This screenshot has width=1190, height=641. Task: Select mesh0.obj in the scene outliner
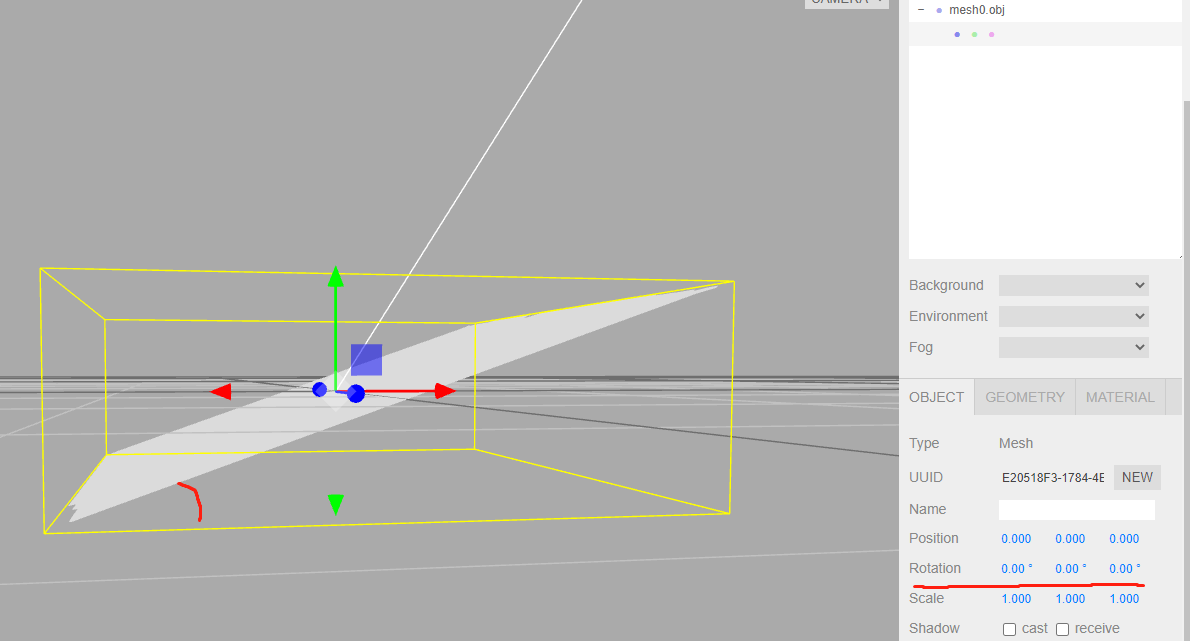(976, 10)
